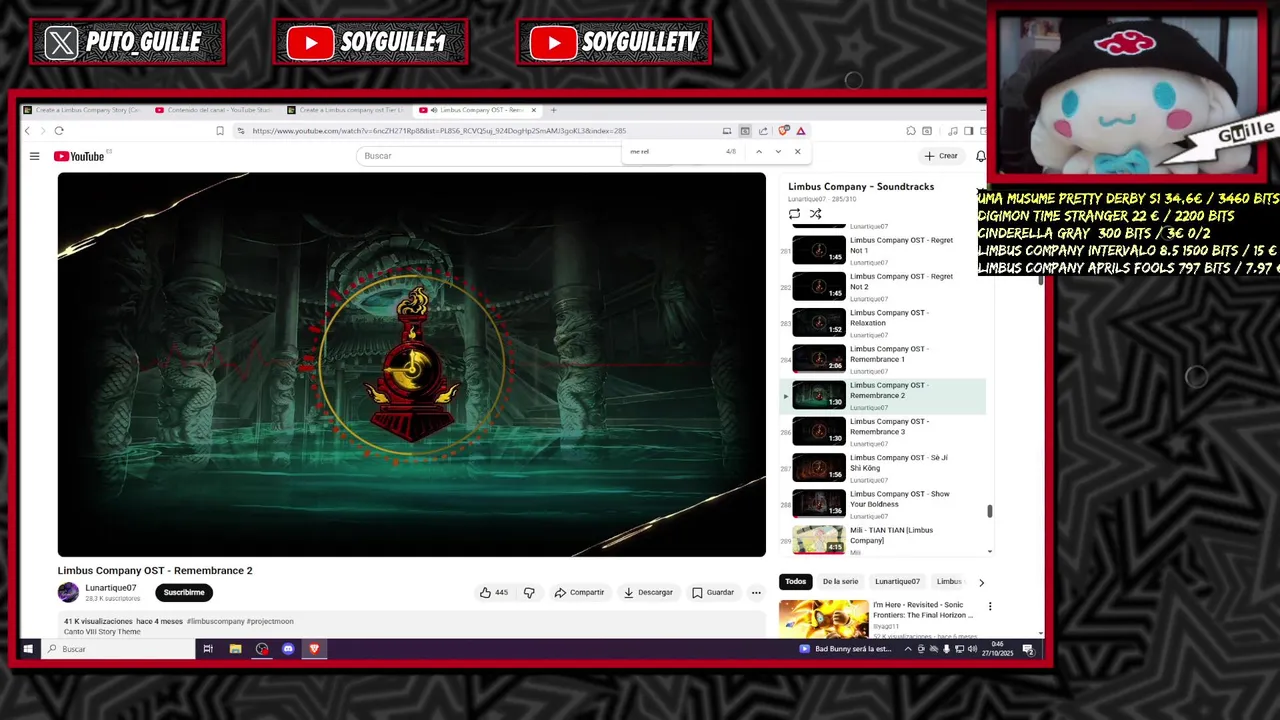Screen dimensions: 1280x720
Task: Open Brave Rewards triangle icon
Action: click(801, 131)
